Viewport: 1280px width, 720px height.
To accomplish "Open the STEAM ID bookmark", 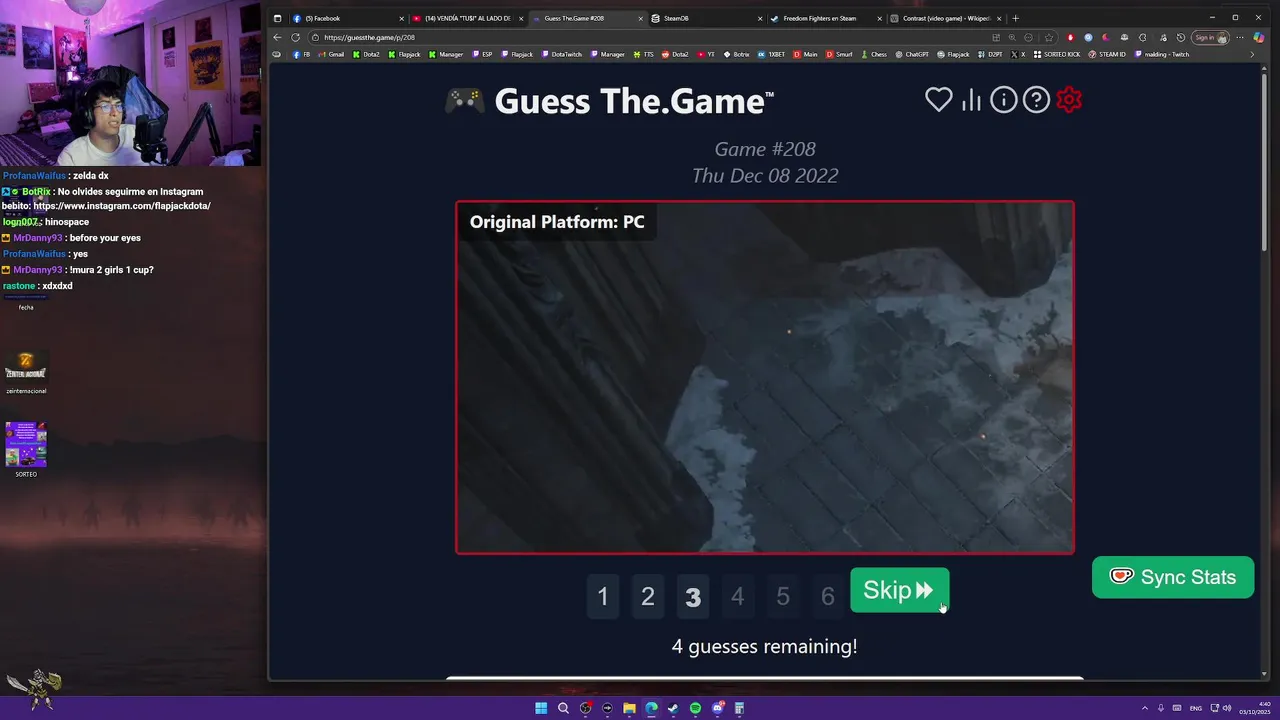I will [x=1107, y=54].
